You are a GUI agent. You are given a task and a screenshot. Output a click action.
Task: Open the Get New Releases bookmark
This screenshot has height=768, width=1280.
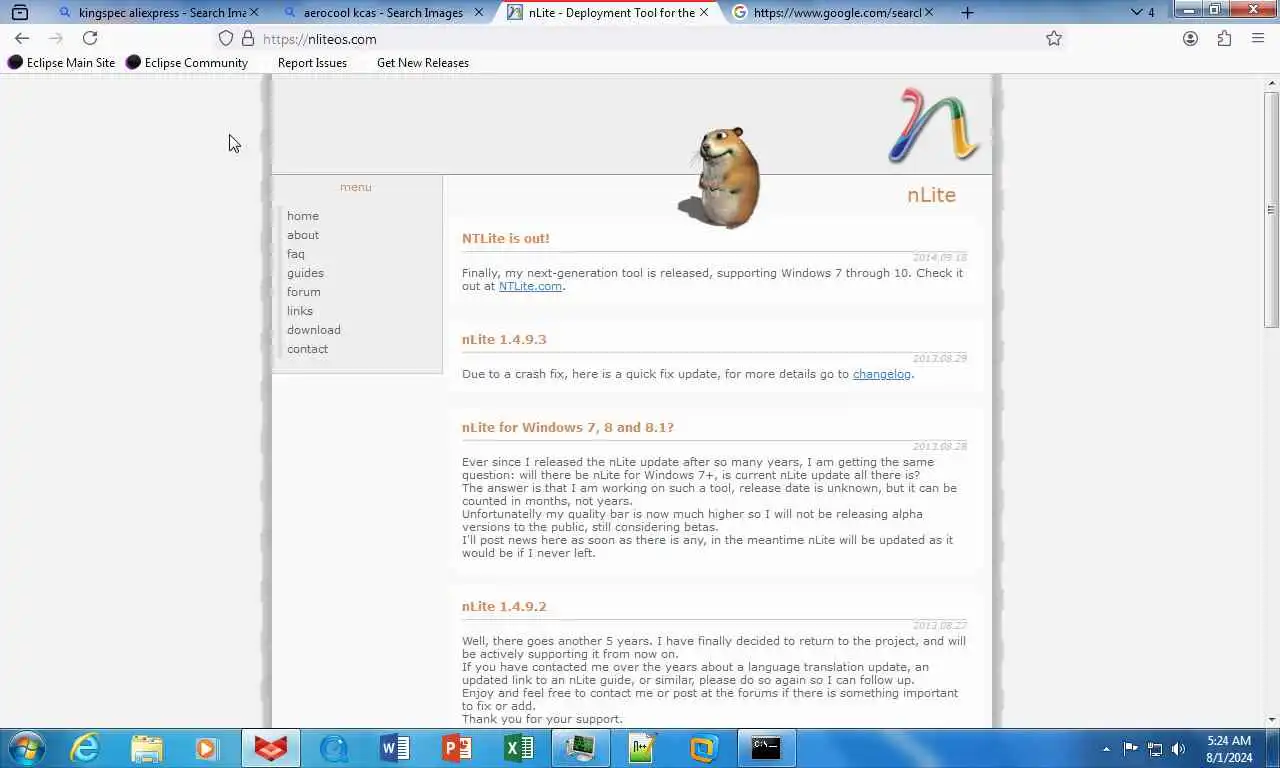coord(422,62)
